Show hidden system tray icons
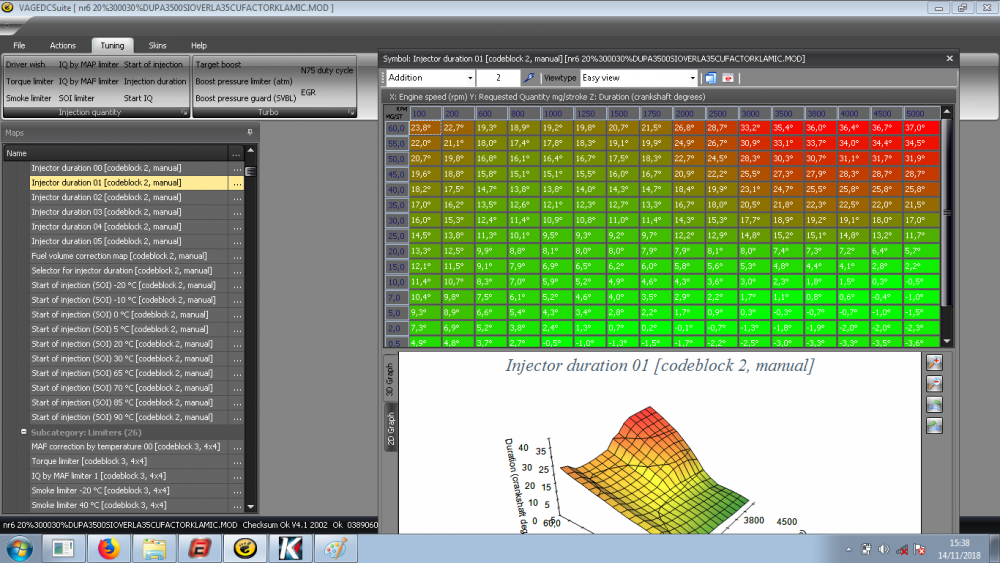 pos(849,549)
